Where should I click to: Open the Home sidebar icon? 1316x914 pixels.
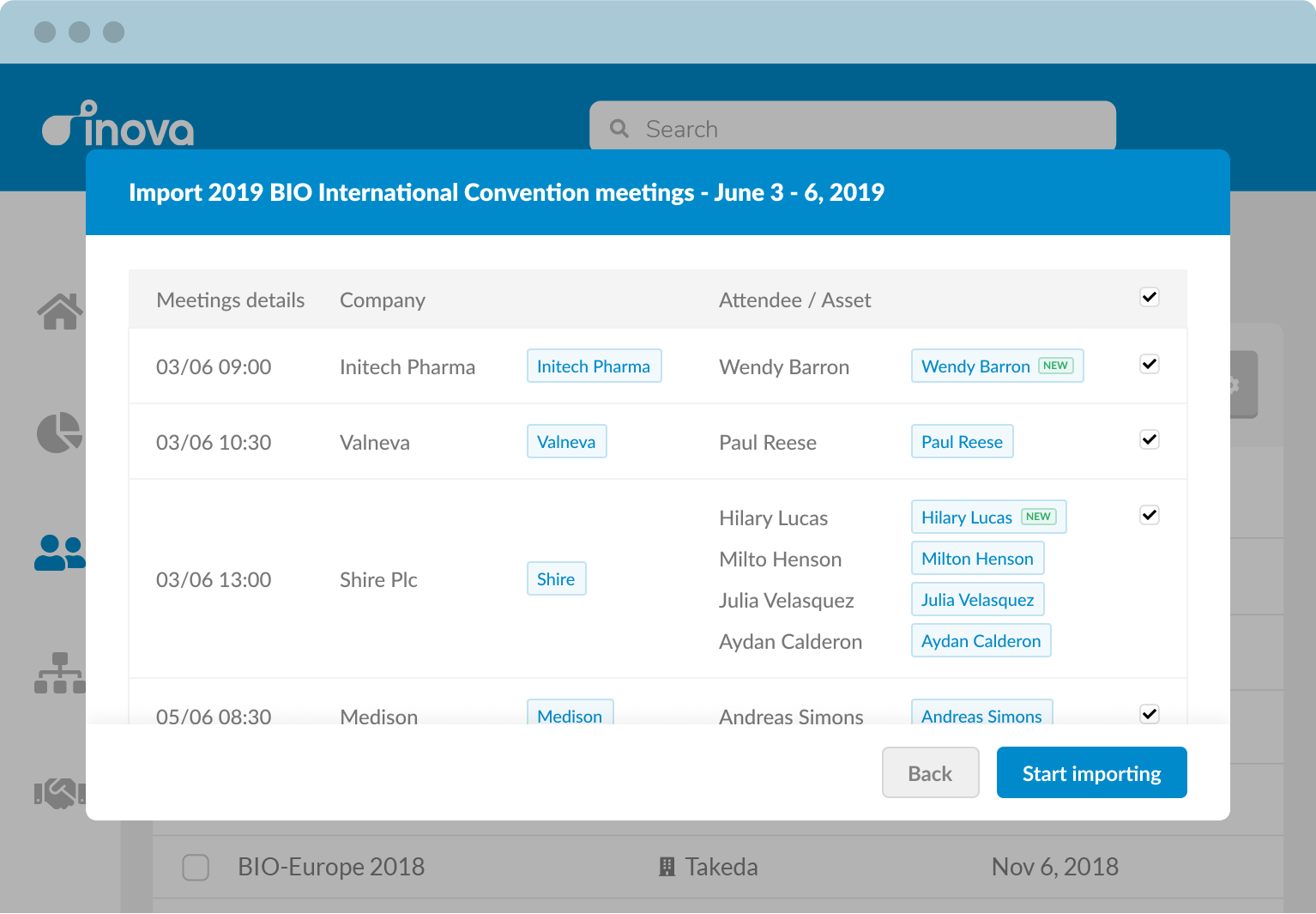click(x=60, y=311)
